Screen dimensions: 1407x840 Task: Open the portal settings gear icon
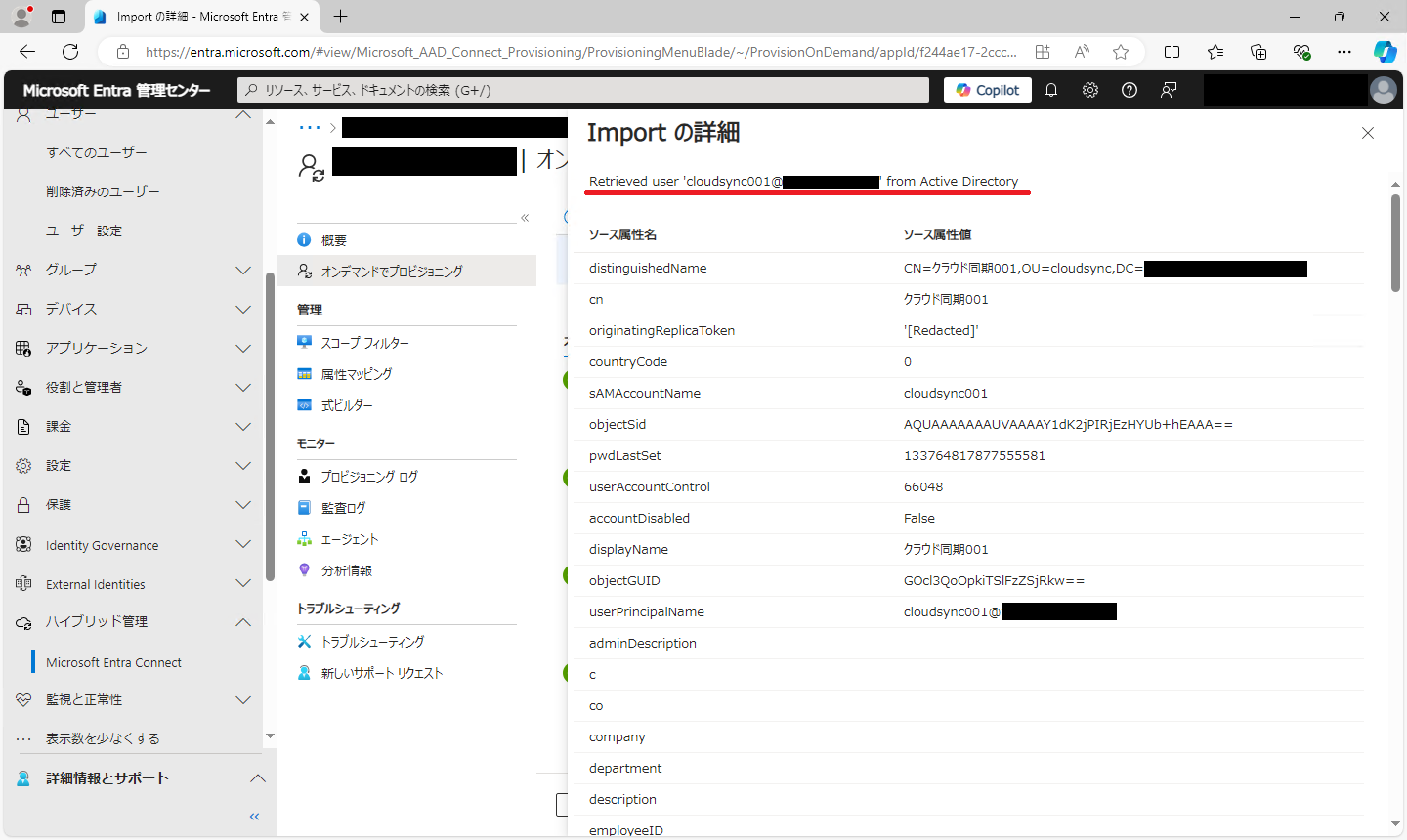pyautogui.click(x=1090, y=90)
